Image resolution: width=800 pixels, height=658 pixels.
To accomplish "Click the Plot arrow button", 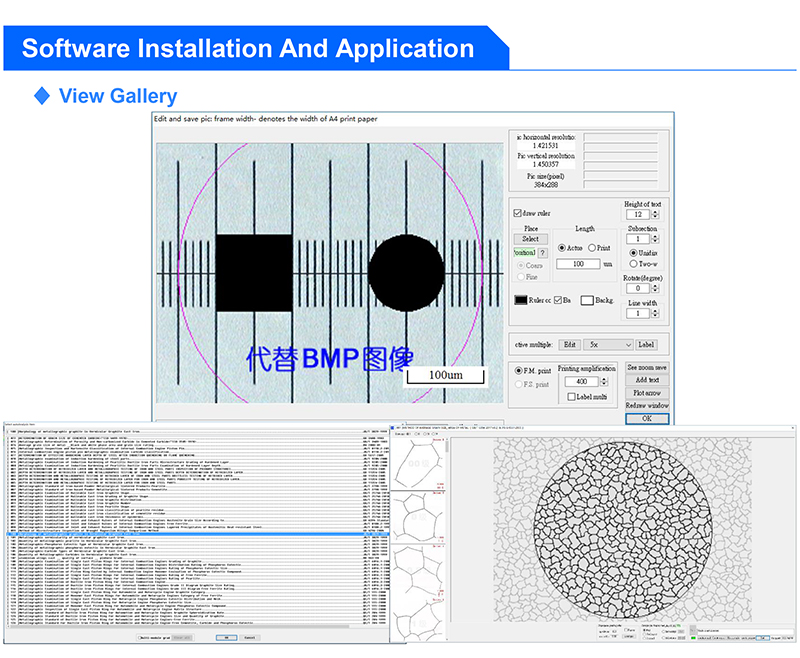I will tap(647, 393).
